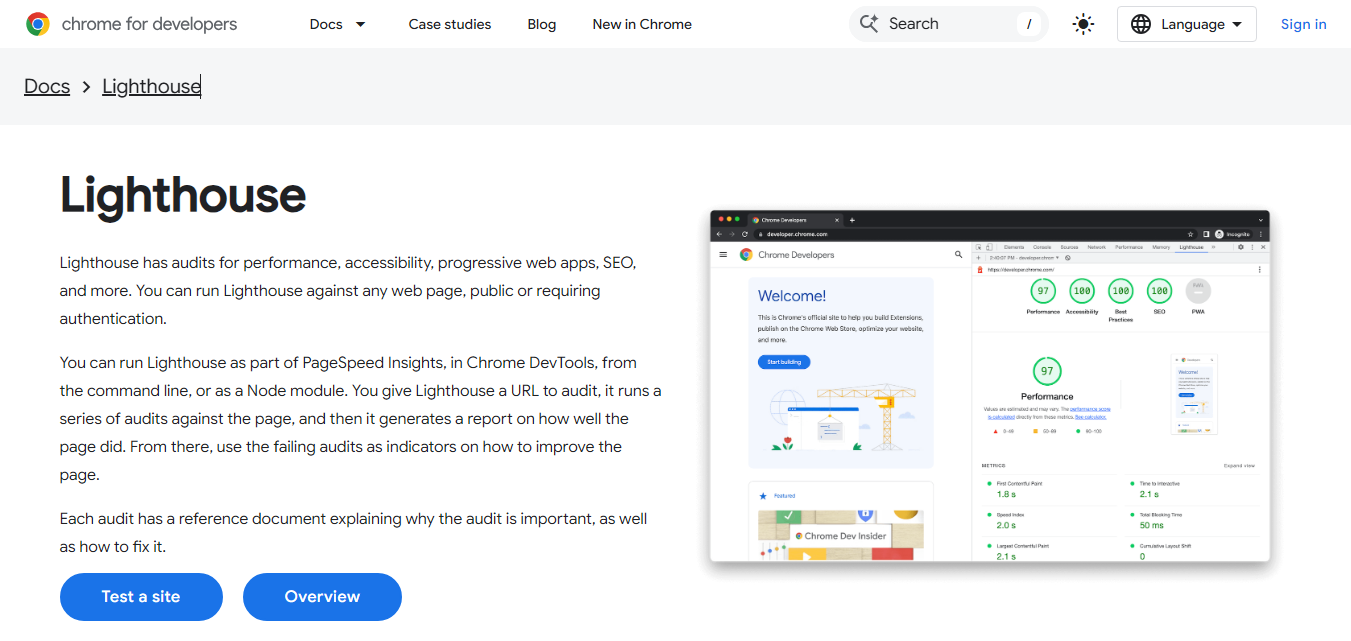Image resolution: width=1351 pixels, height=641 pixels.
Task: Click the hamburger menu in screenshot
Action: coord(723,255)
